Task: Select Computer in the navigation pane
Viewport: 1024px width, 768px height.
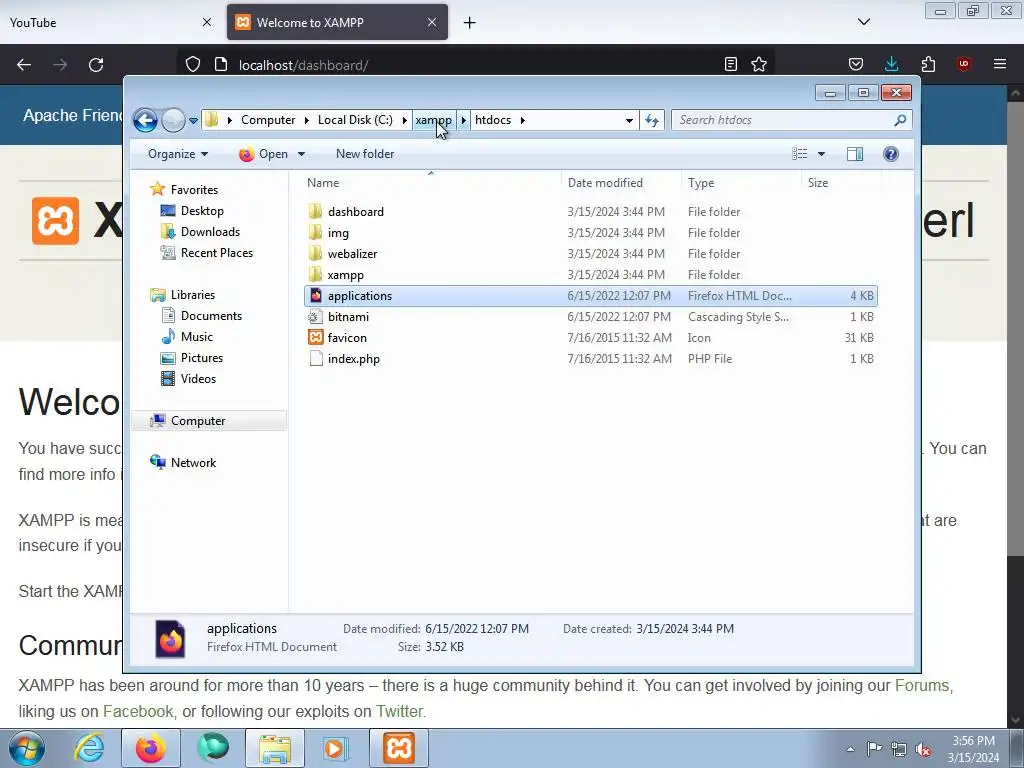Action: tap(209, 421)
